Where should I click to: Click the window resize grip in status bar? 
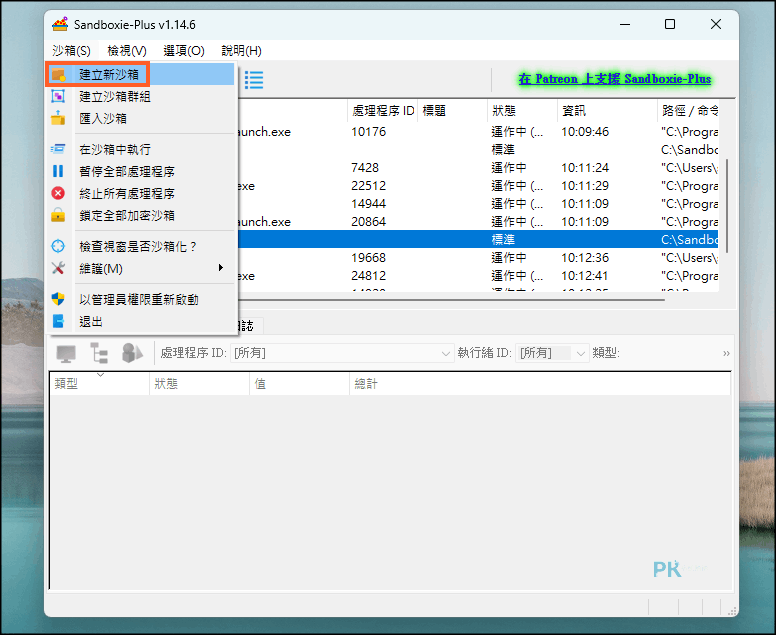(732, 611)
